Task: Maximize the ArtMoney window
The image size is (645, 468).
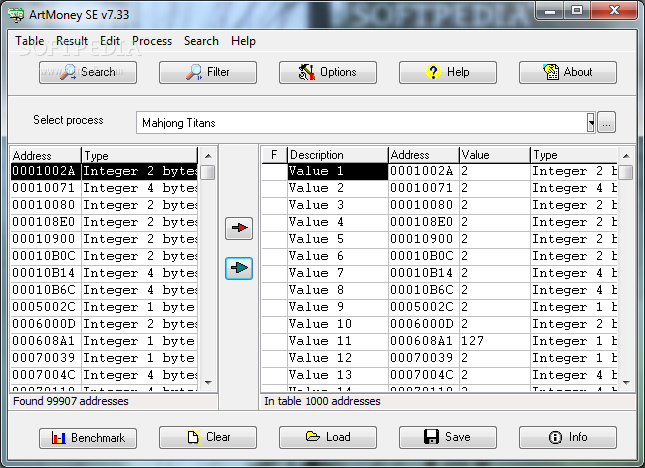Action: click(x=577, y=11)
